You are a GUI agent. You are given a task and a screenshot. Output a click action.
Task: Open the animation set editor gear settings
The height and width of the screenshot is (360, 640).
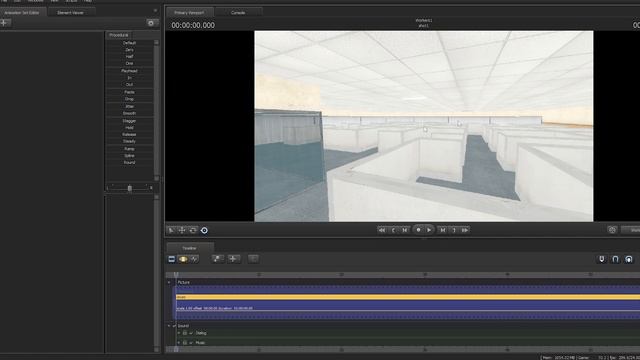click(x=151, y=23)
